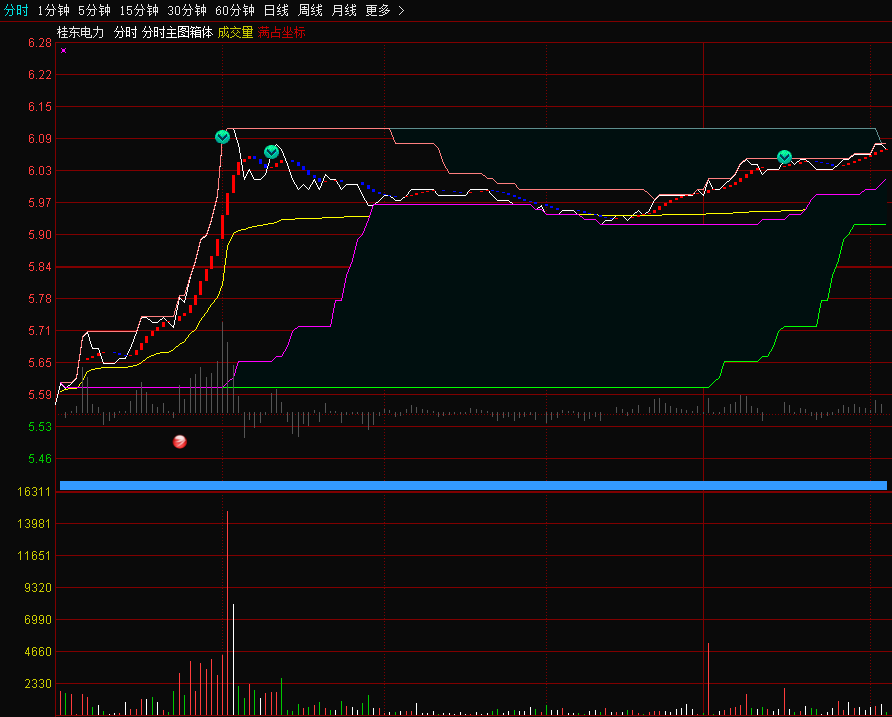Select the yellow 成交量 indicator label

236,32
